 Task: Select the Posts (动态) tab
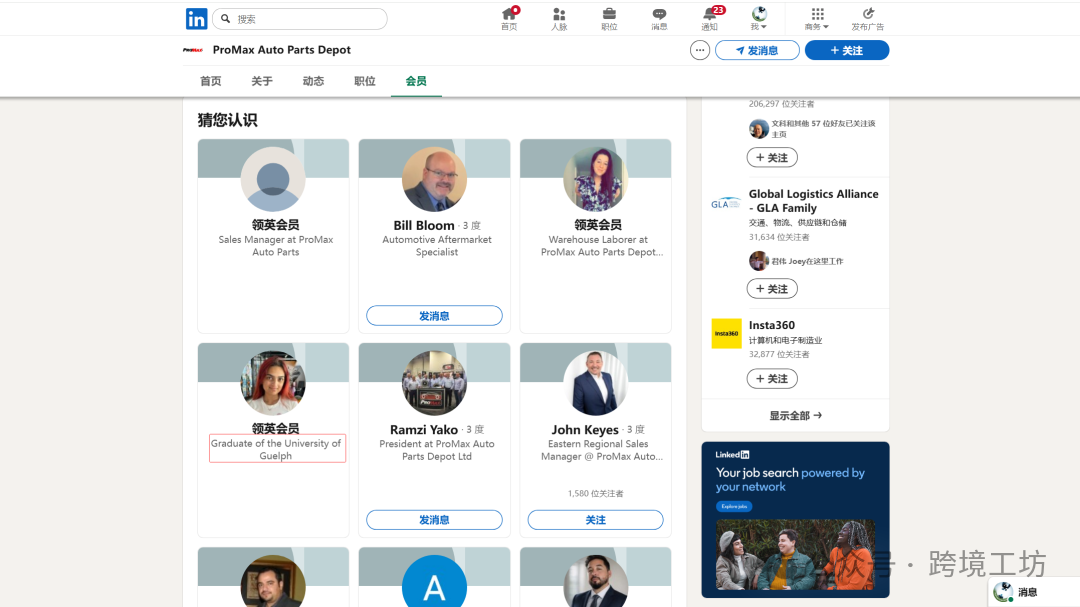coord(313,81)
